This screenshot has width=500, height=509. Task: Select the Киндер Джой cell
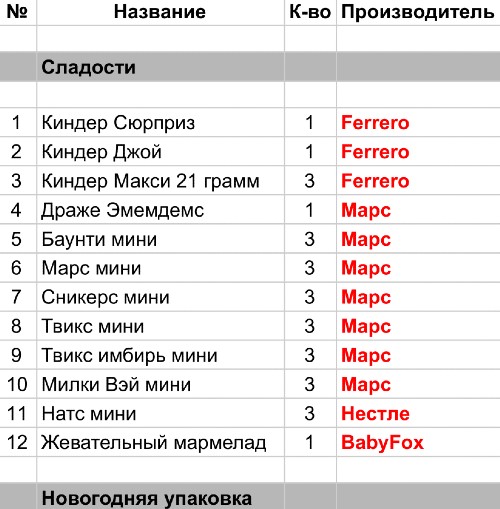tap(160, 151)
